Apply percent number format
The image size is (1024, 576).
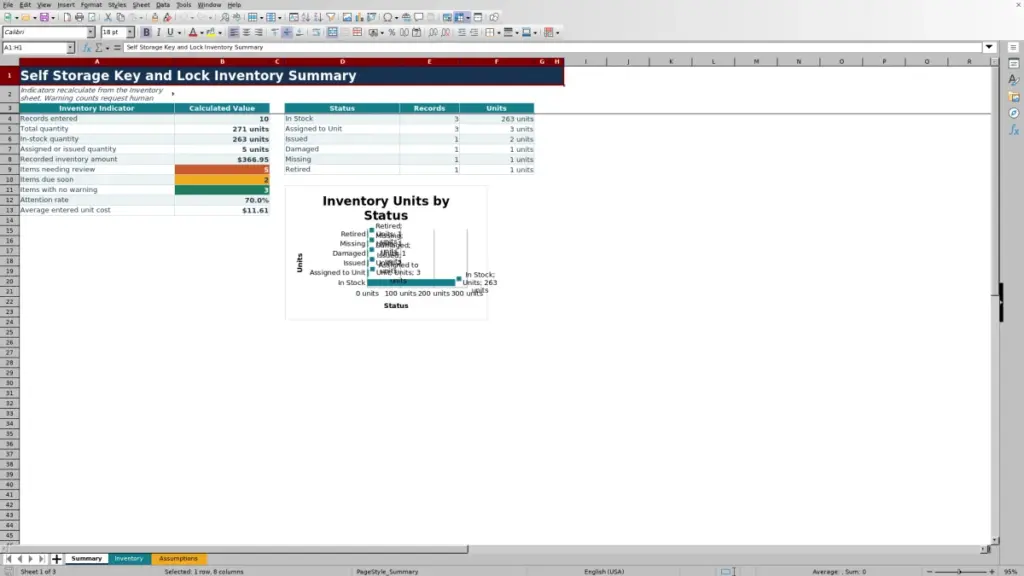point(392,32)
